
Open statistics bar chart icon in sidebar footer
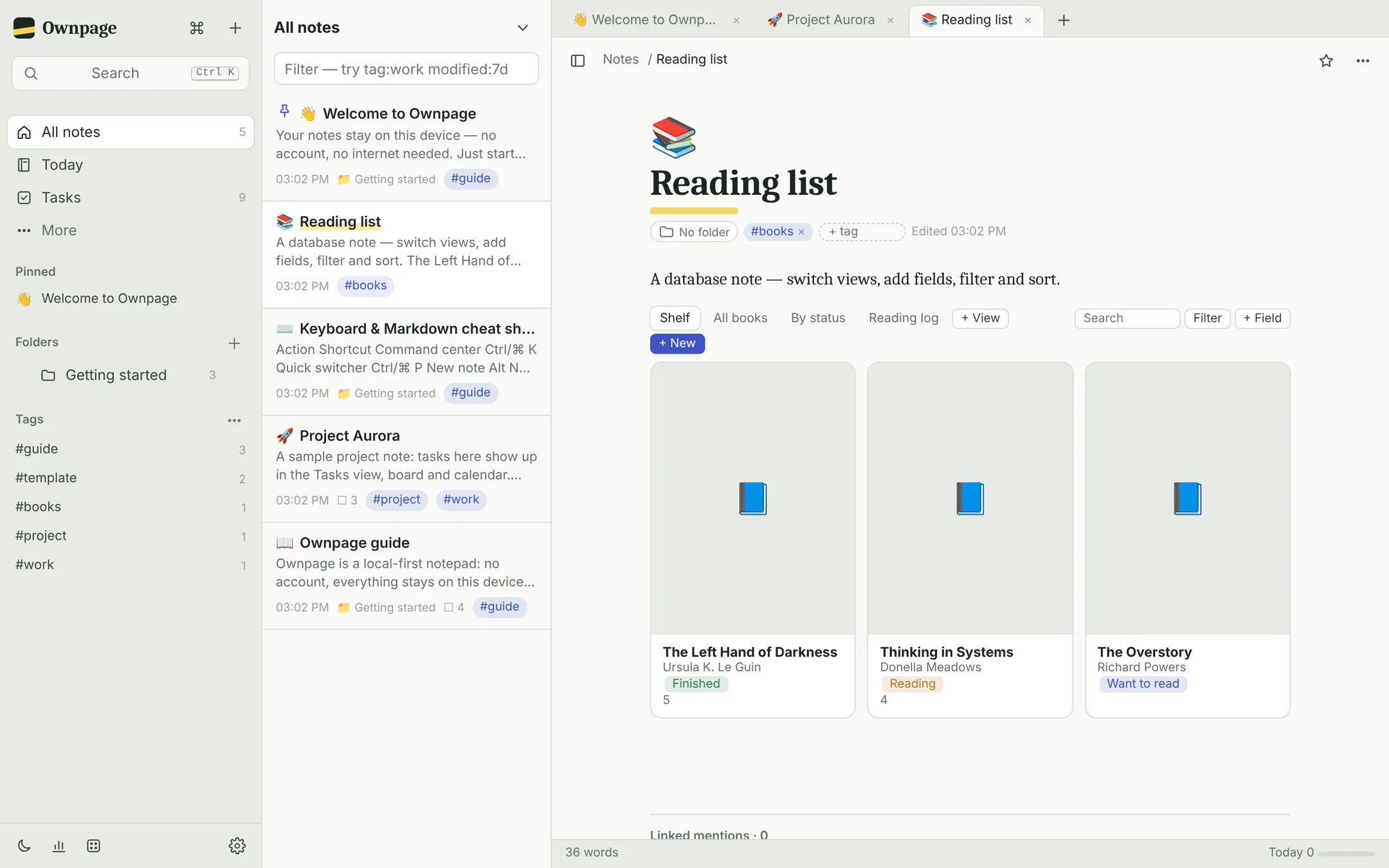click(x=59, y=845)
